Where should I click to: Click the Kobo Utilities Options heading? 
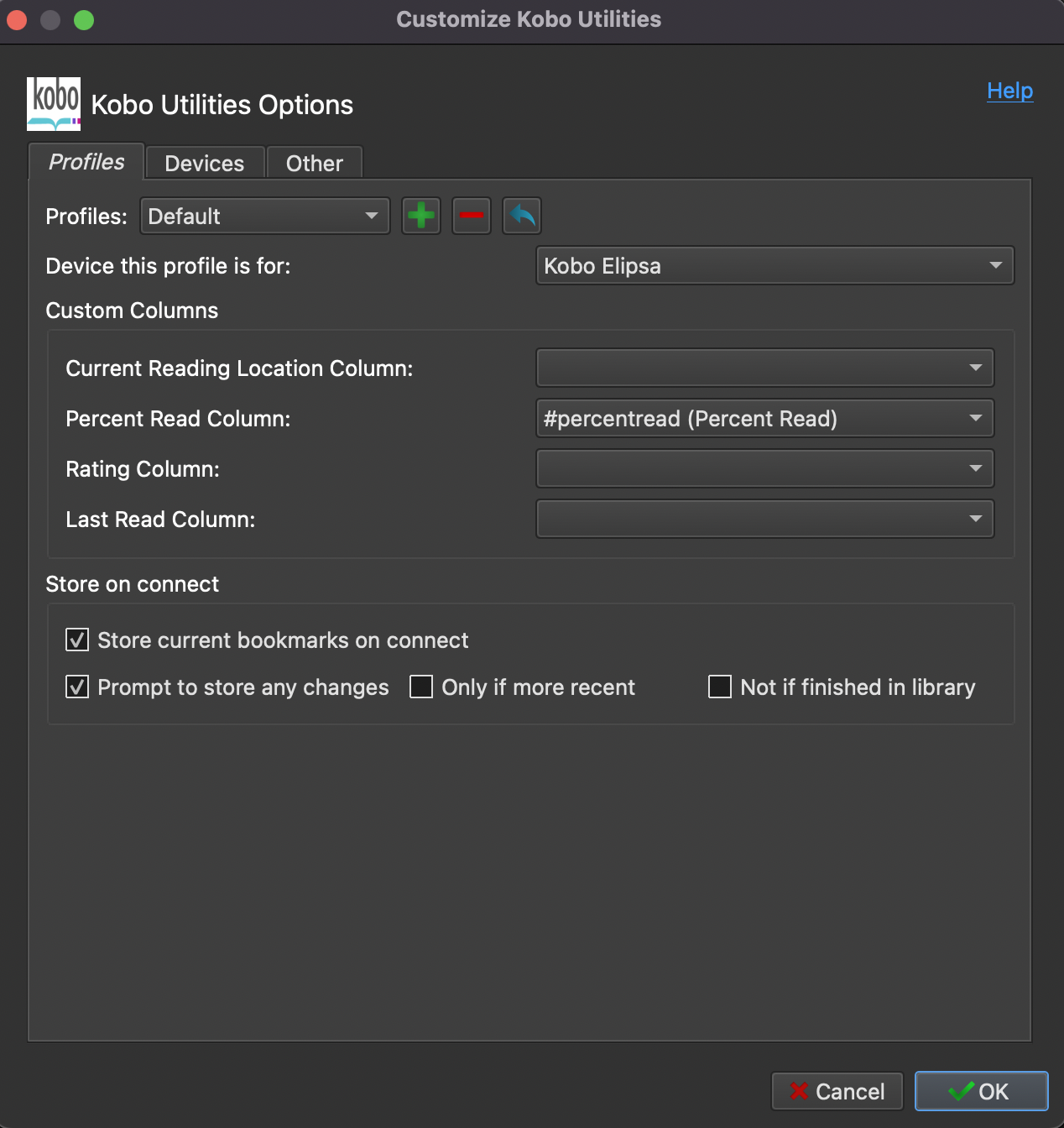222,105
